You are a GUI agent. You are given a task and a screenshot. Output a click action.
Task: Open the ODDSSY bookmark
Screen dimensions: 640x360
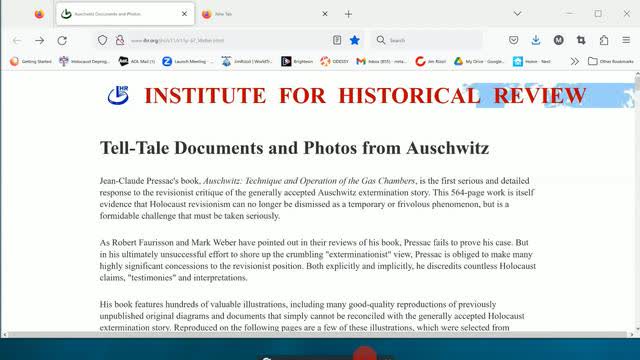334,61
